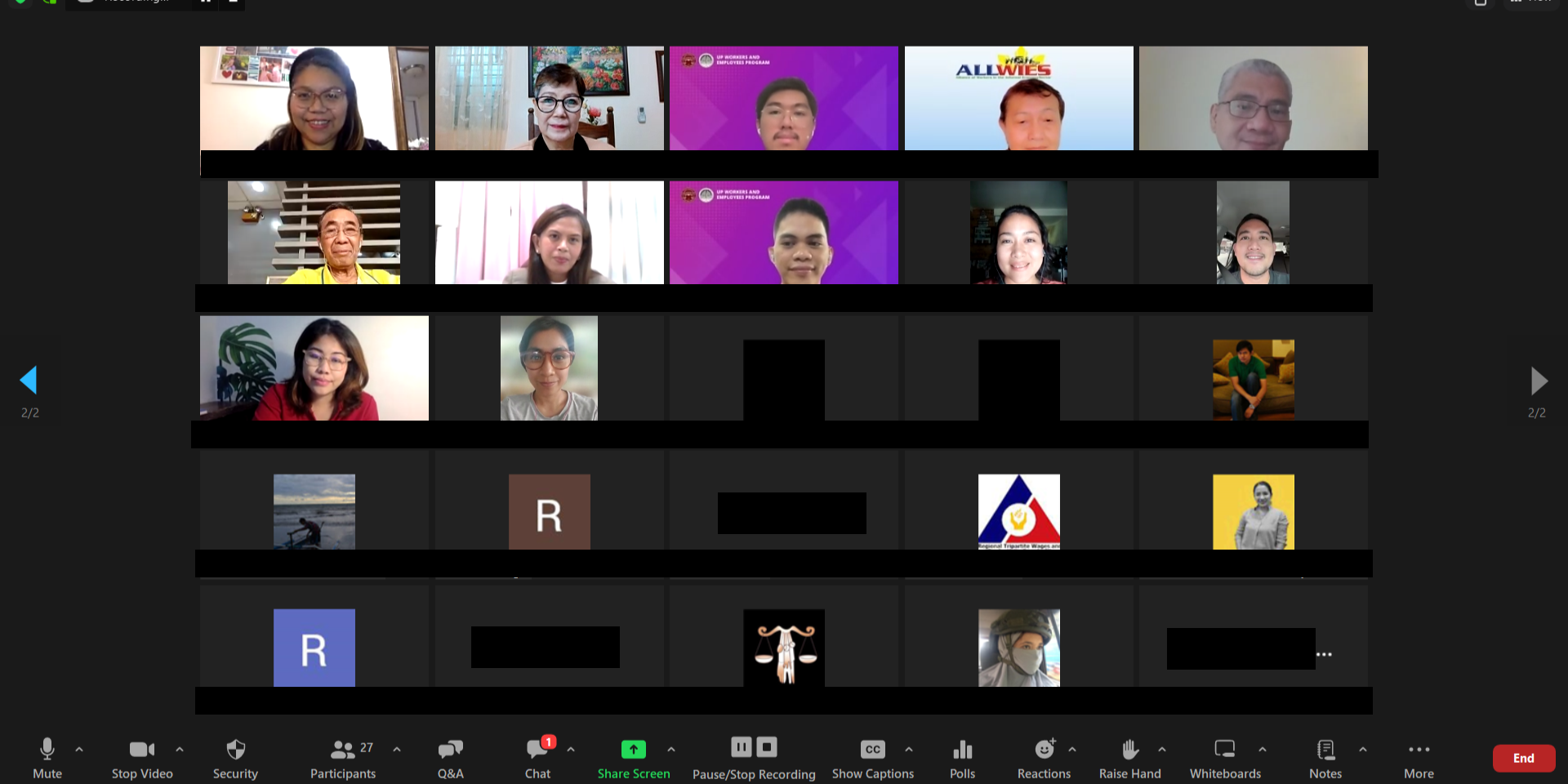Image resolution: width=1568 pixels, height=784 pixels.
Task: Click the red End button
Action: 1523,758
